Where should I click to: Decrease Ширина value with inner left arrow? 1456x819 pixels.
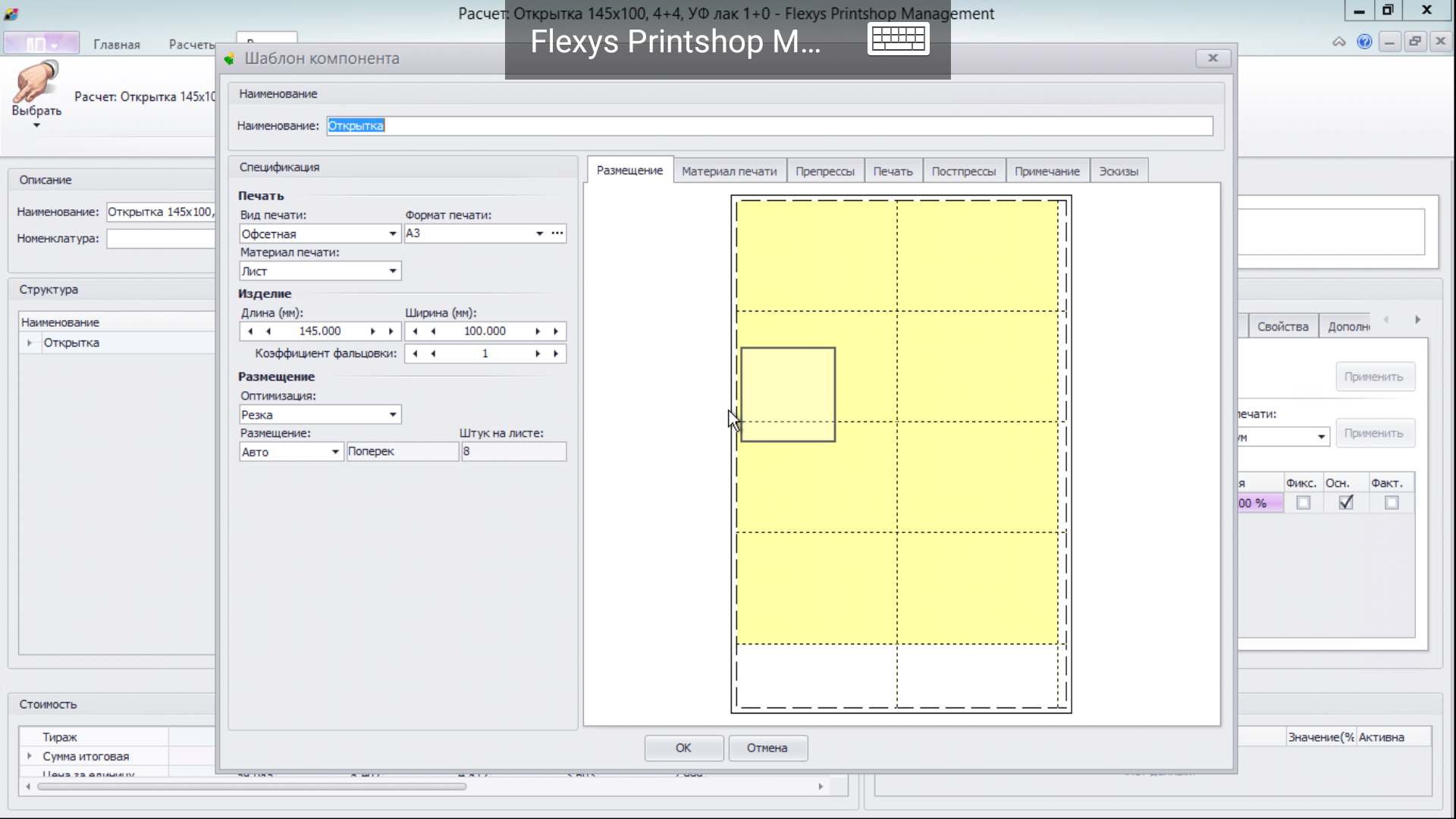point(433,331)
